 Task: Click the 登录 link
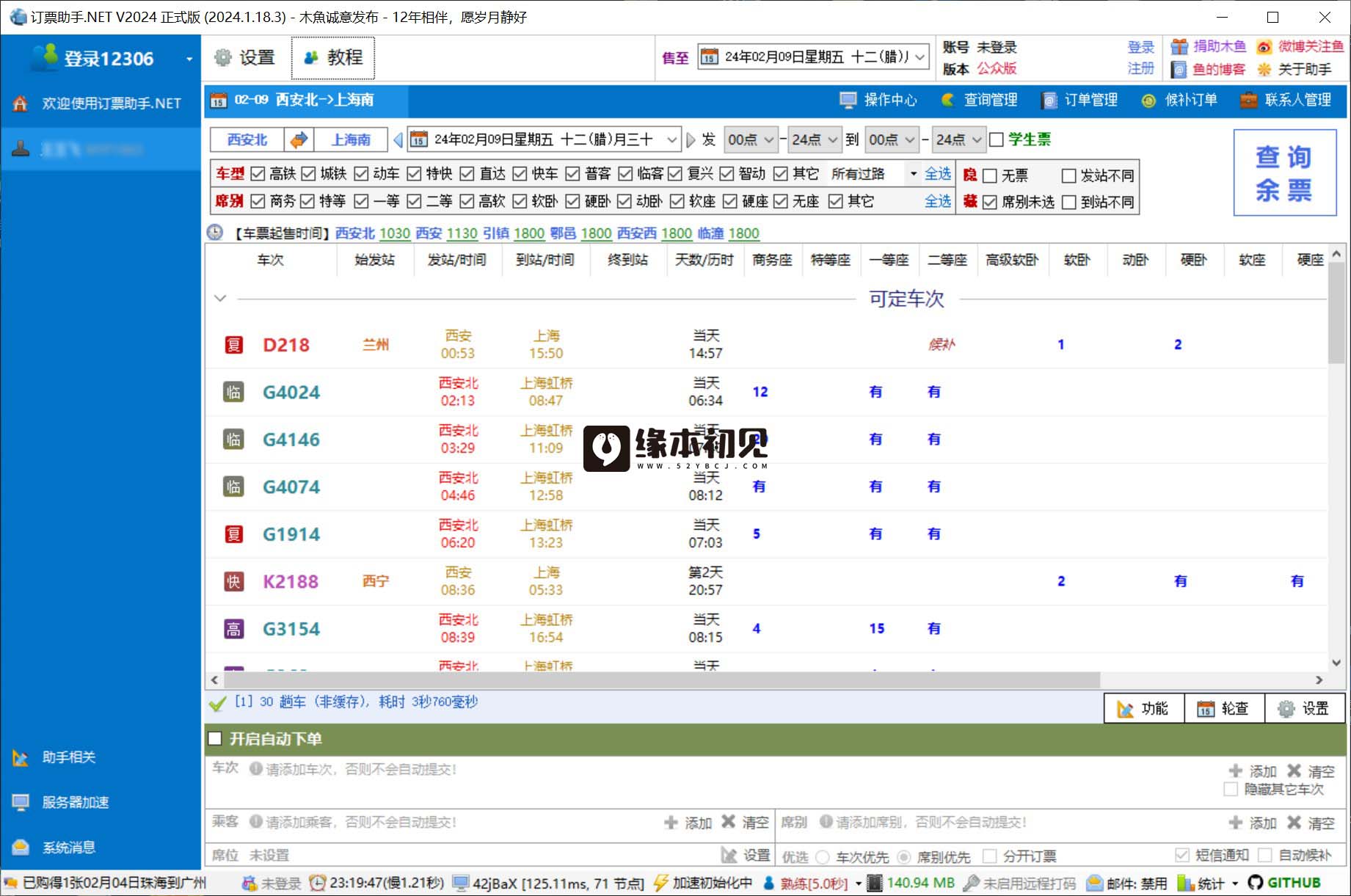coord(1141,47)
